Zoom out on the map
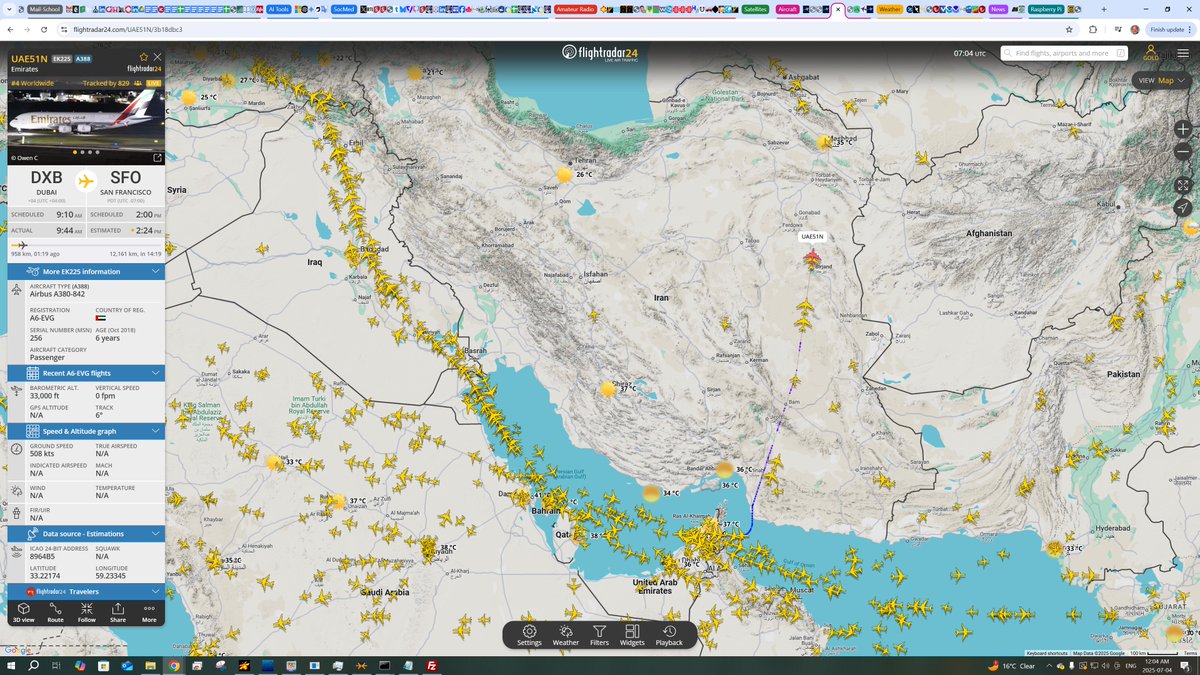This screenshot has height=675, width=1200. tap(1183, 153)
